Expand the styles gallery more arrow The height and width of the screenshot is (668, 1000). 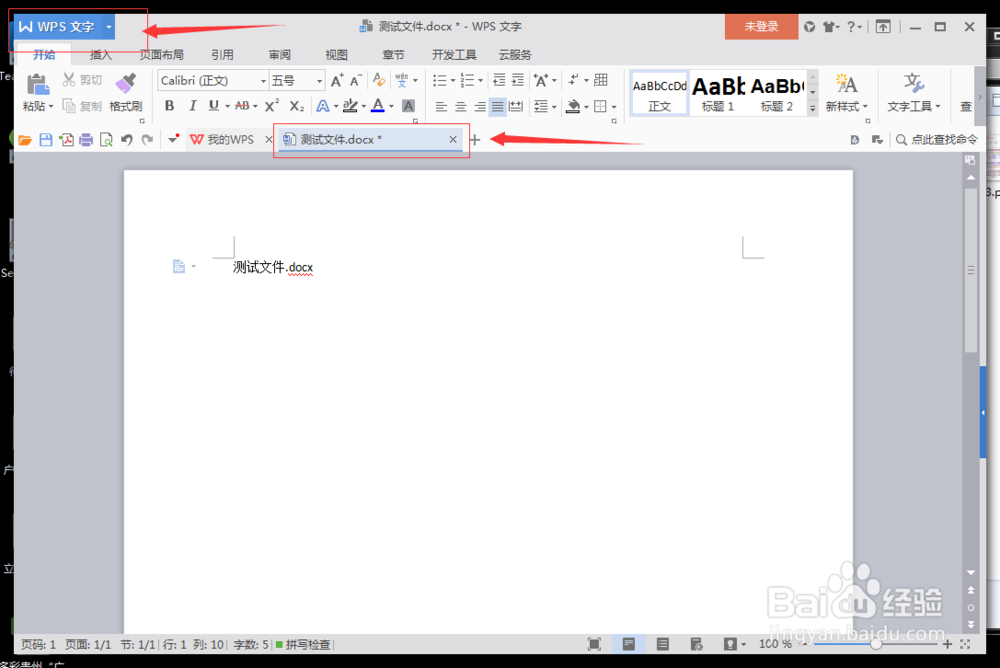(x=812, y=108)
